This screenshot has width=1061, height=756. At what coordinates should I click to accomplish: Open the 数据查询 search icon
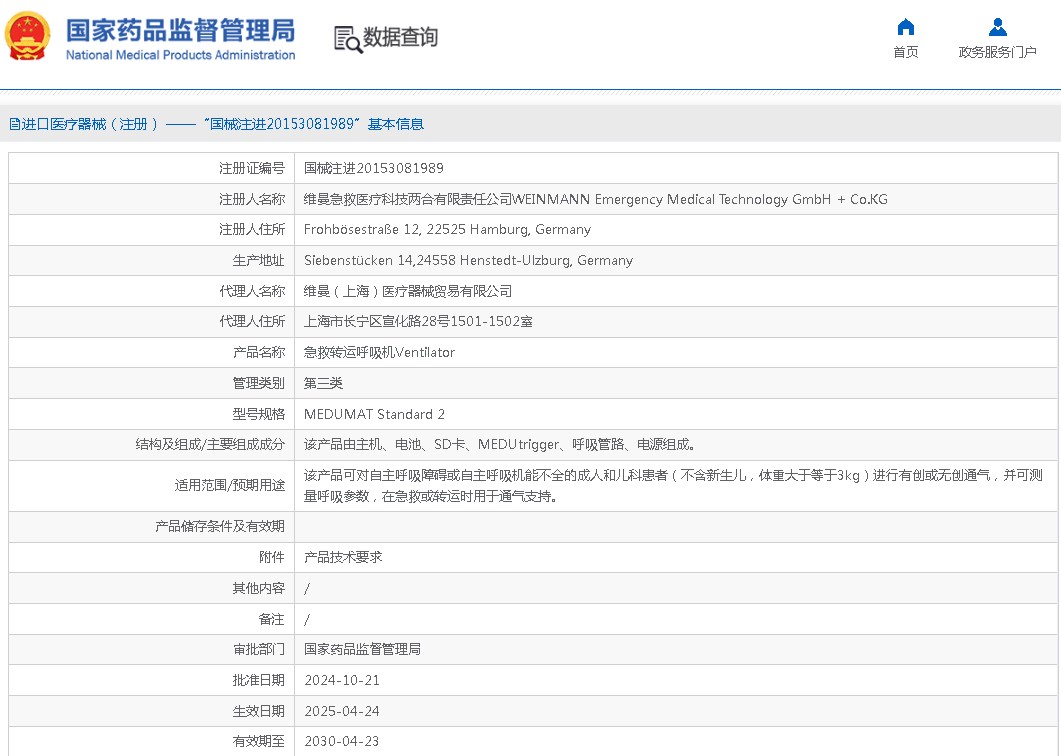click(x=348, y=39)
